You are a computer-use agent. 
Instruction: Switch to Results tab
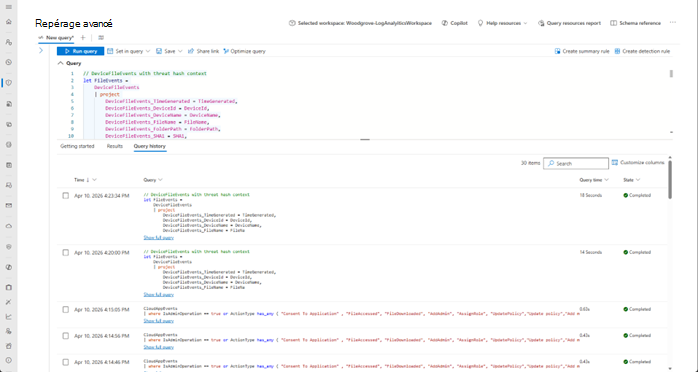[114, 146]
